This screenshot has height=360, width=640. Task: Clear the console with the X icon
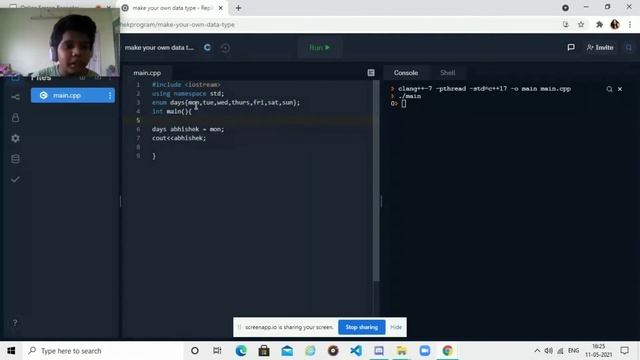pyautogui.click(x=620, y=89)
